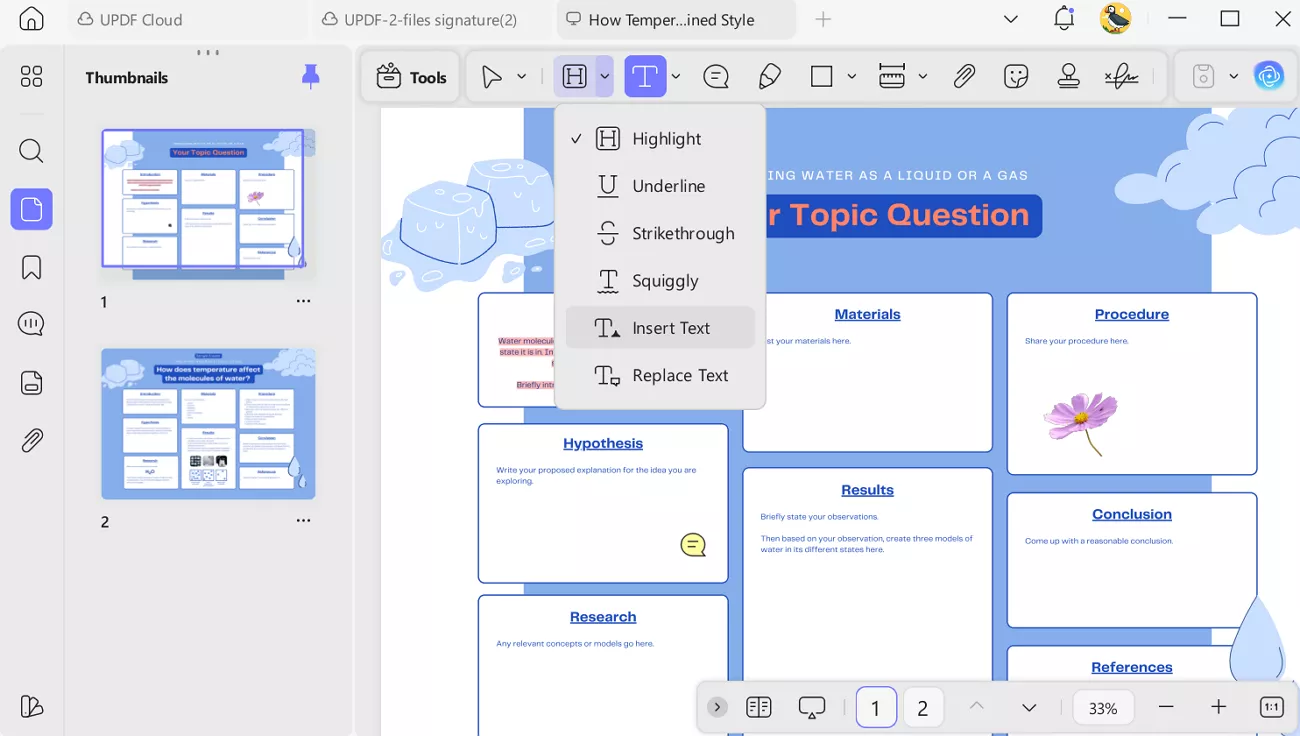Open the bookmarks panel in sidebar
Viewport: 1300px width, 736px height.
31,267
